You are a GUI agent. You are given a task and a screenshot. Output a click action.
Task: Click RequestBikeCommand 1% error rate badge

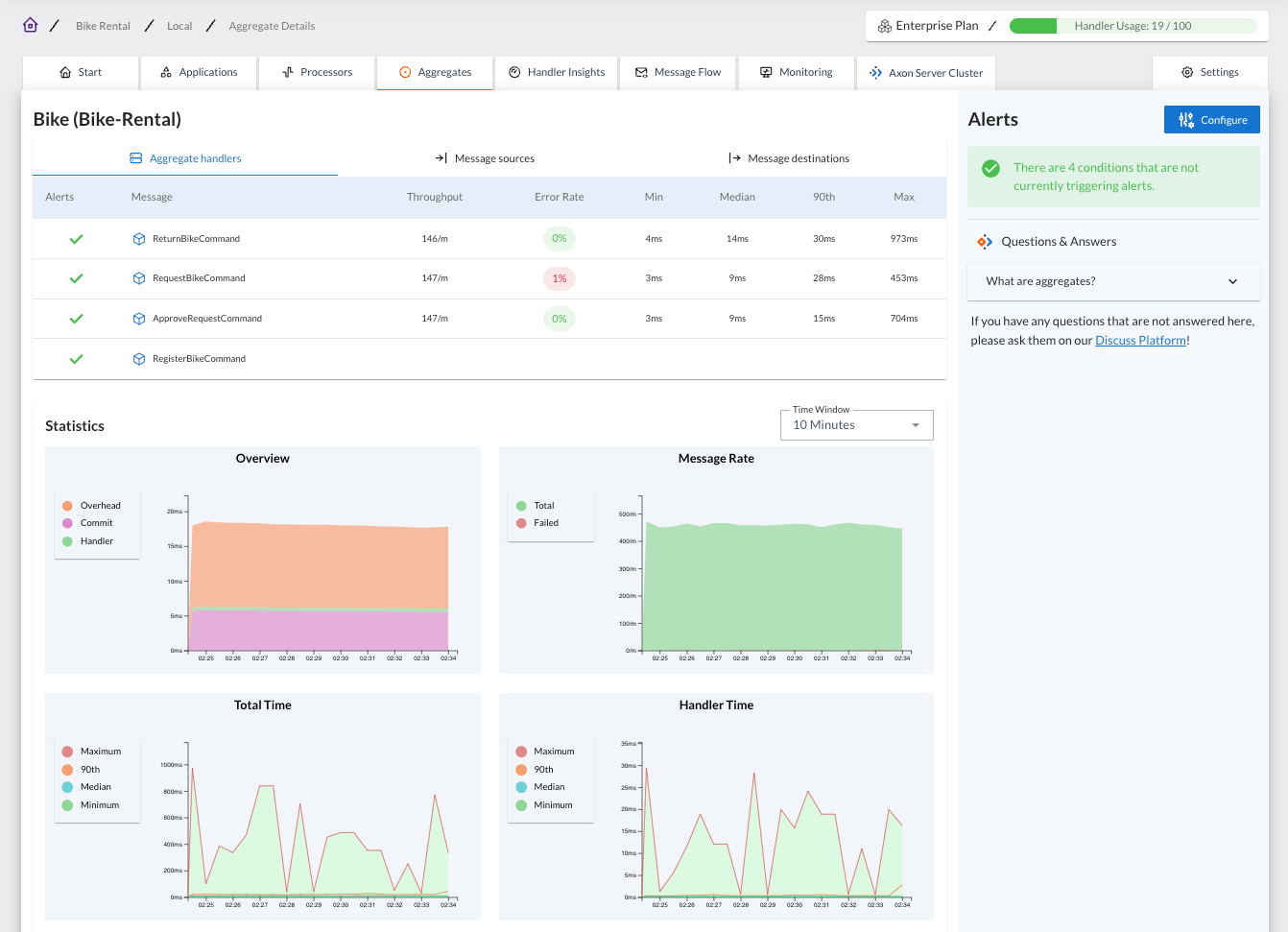560,278
